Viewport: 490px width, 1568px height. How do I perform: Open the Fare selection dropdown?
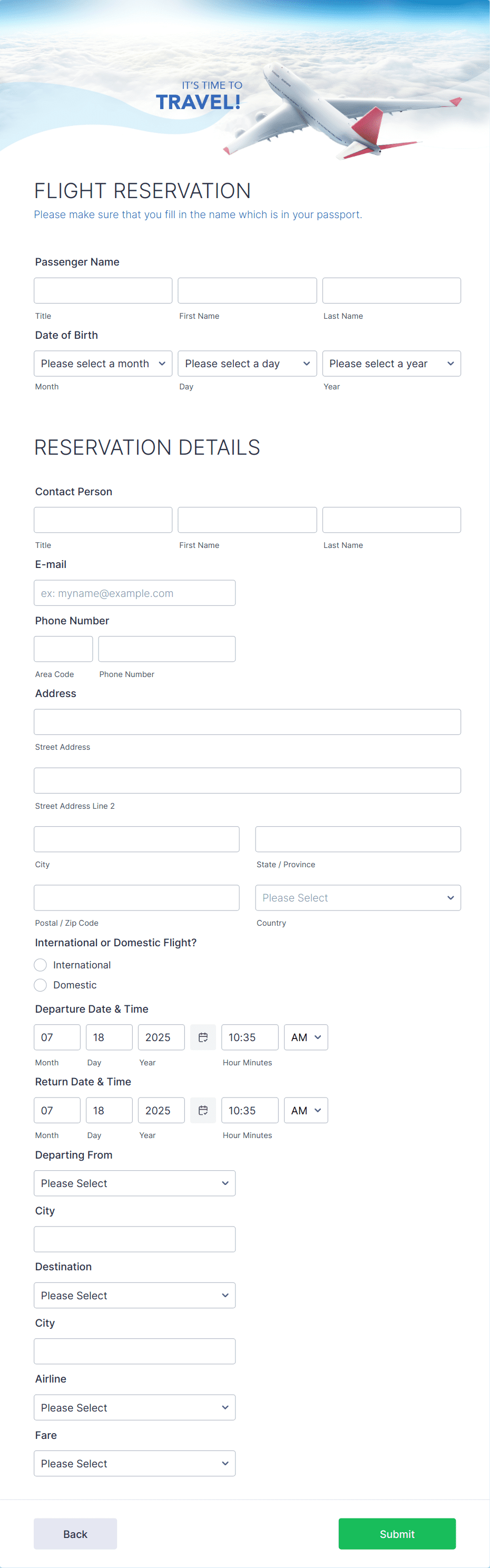tap(134, 1463)
